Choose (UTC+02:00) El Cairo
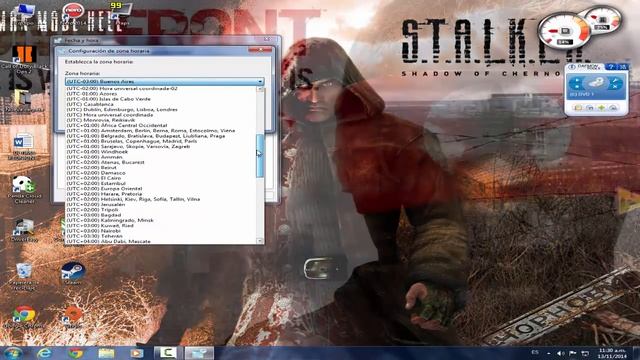 [x=93, y=178]
